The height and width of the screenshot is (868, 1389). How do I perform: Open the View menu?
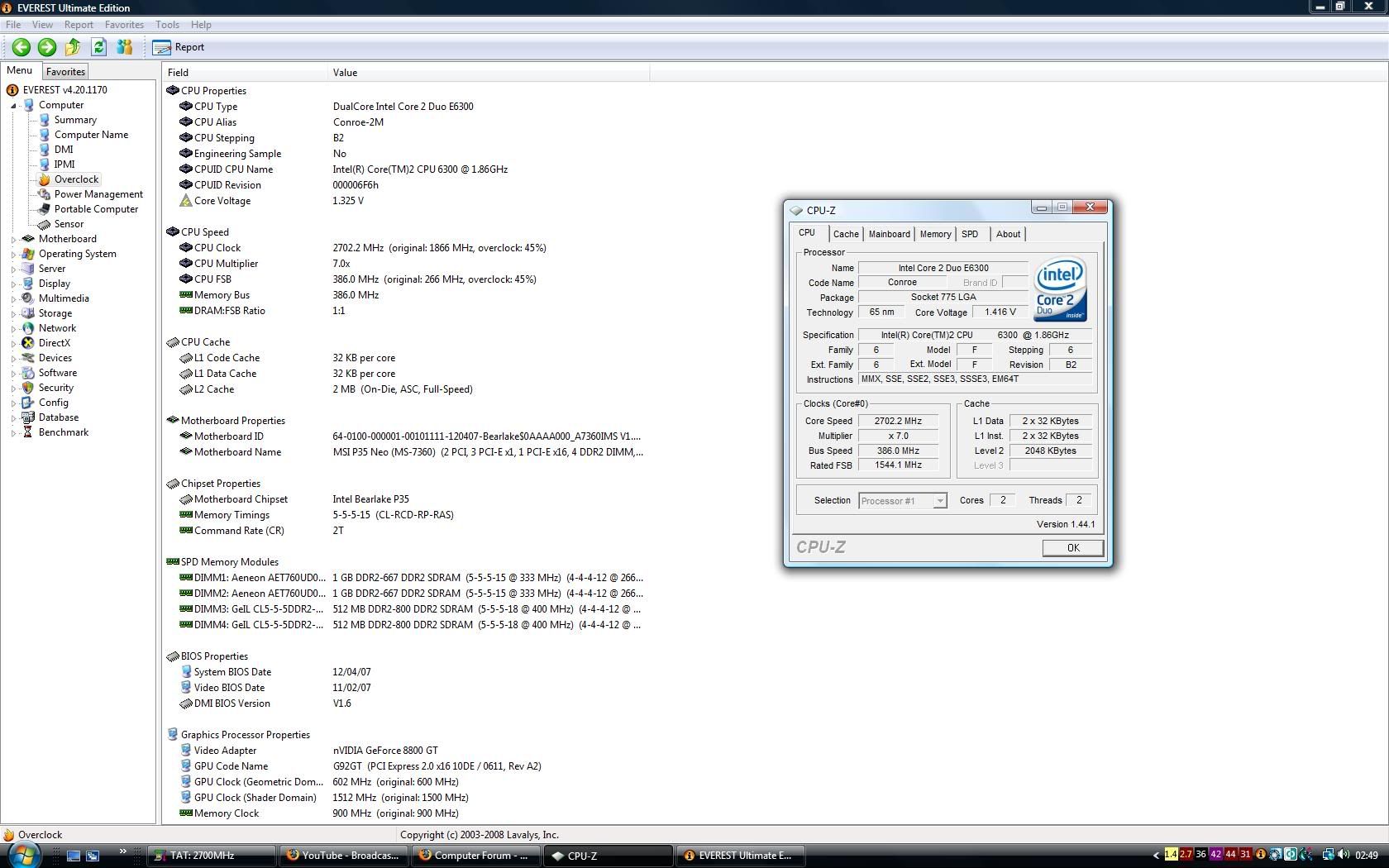coord(42,25)
